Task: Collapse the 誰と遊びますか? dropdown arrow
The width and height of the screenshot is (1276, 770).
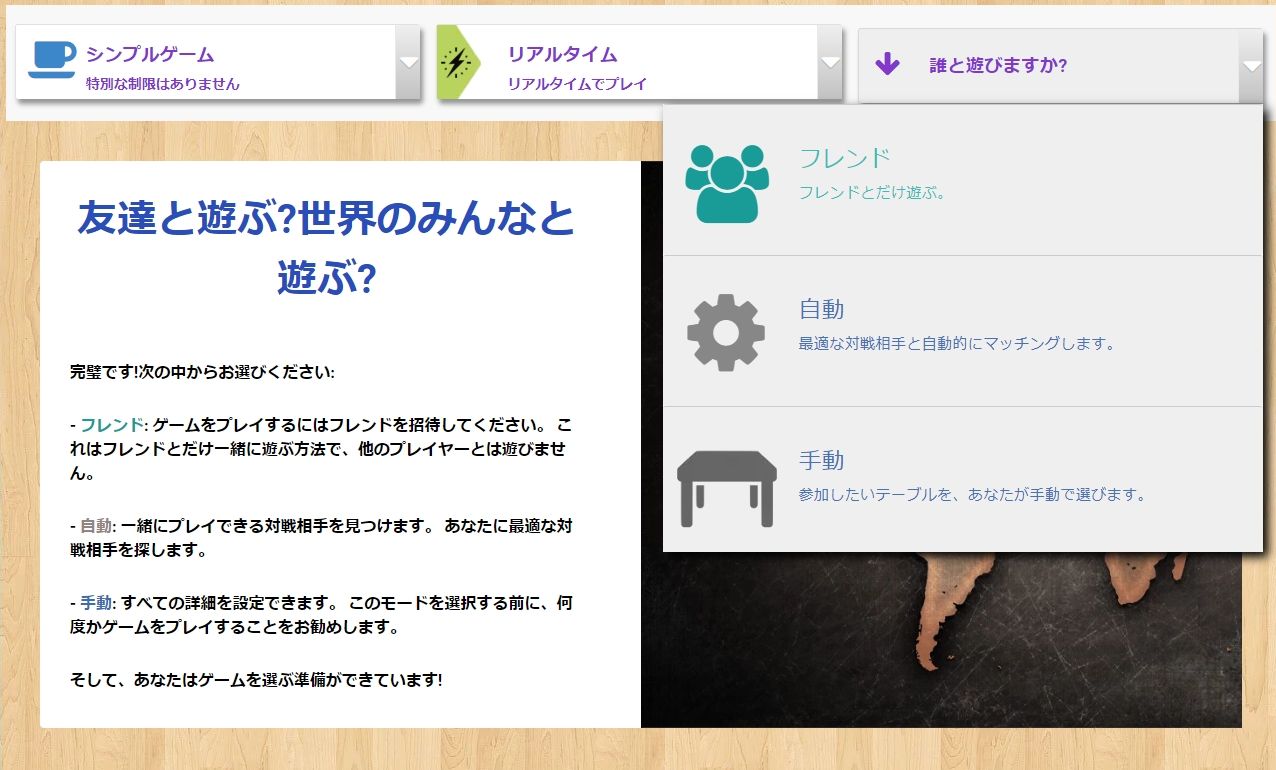Action: coord(1251,66)
